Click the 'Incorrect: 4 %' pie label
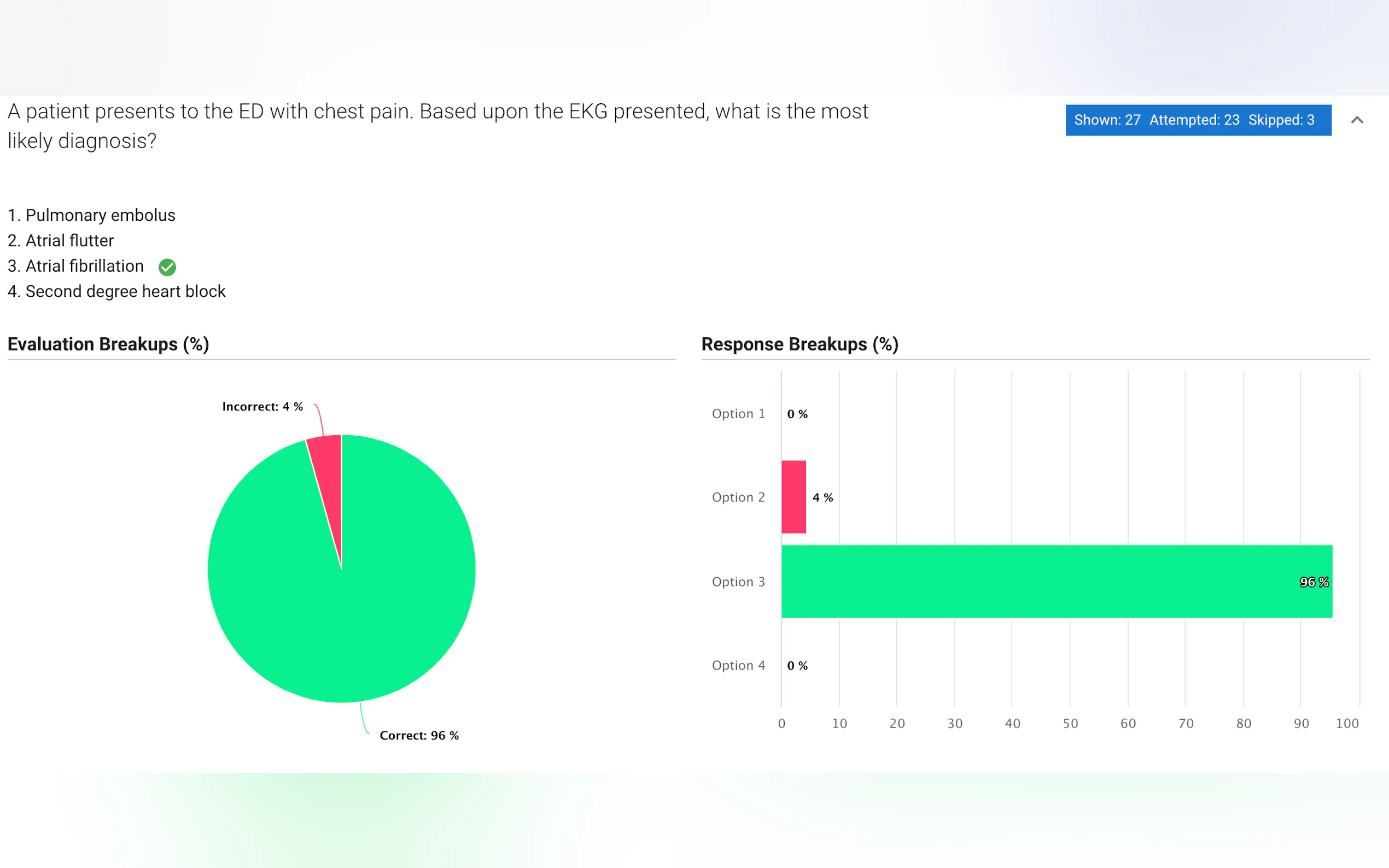Viewport: 1389px width, 868px height. (262, 407)
